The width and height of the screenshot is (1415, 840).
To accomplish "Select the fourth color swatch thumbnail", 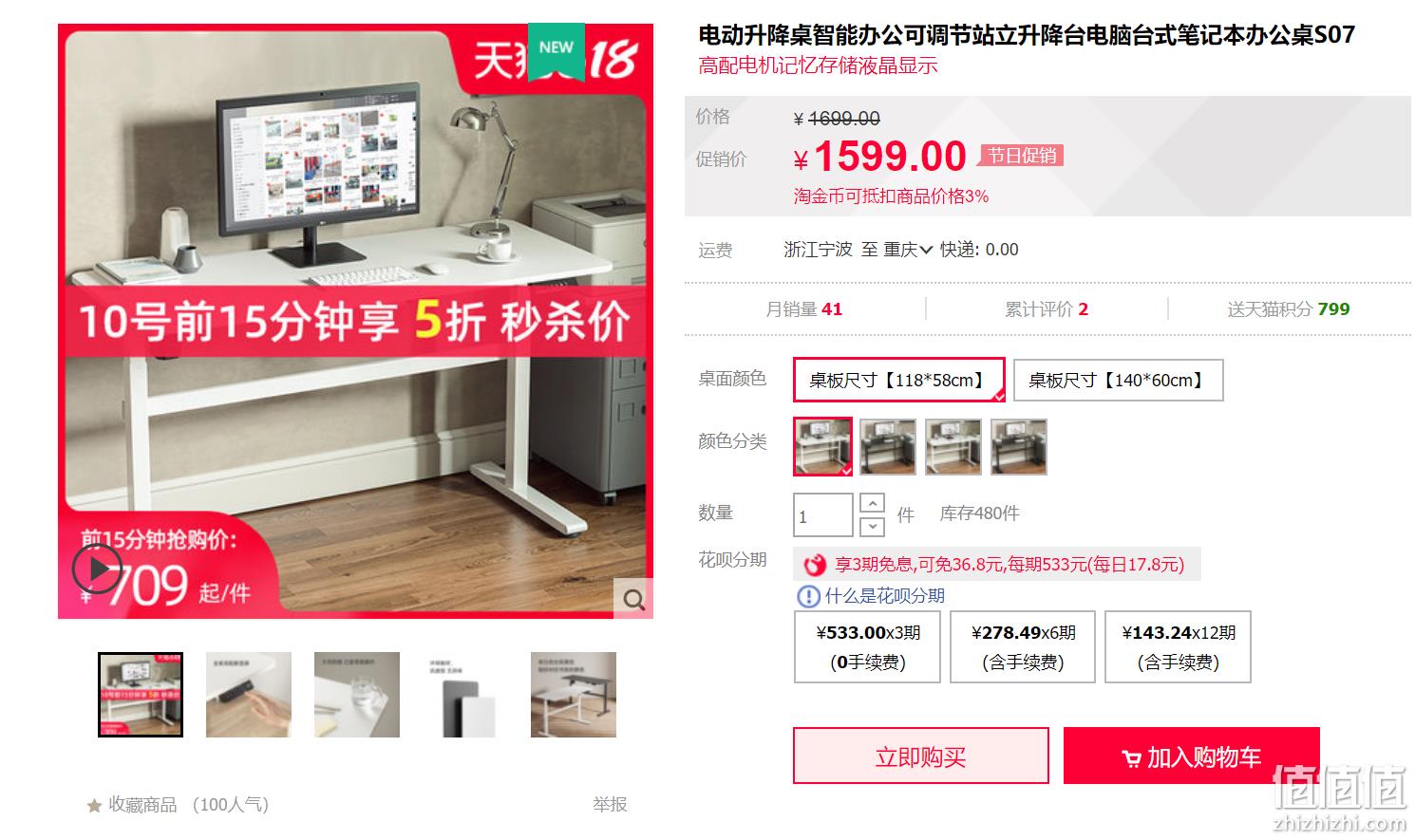I will (x=1018, y=446).
